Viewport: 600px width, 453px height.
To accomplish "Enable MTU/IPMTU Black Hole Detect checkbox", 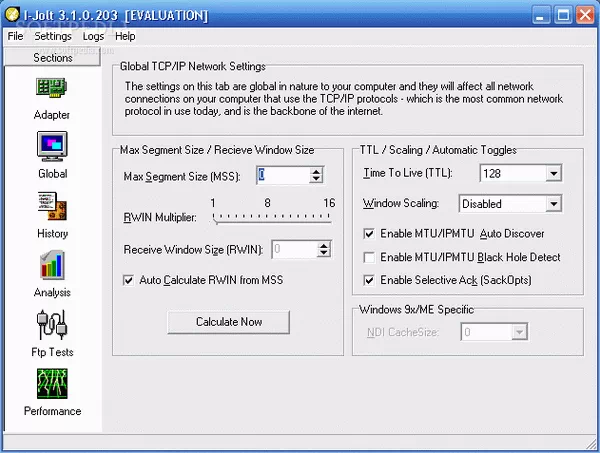I will click(x=369, y=257).
